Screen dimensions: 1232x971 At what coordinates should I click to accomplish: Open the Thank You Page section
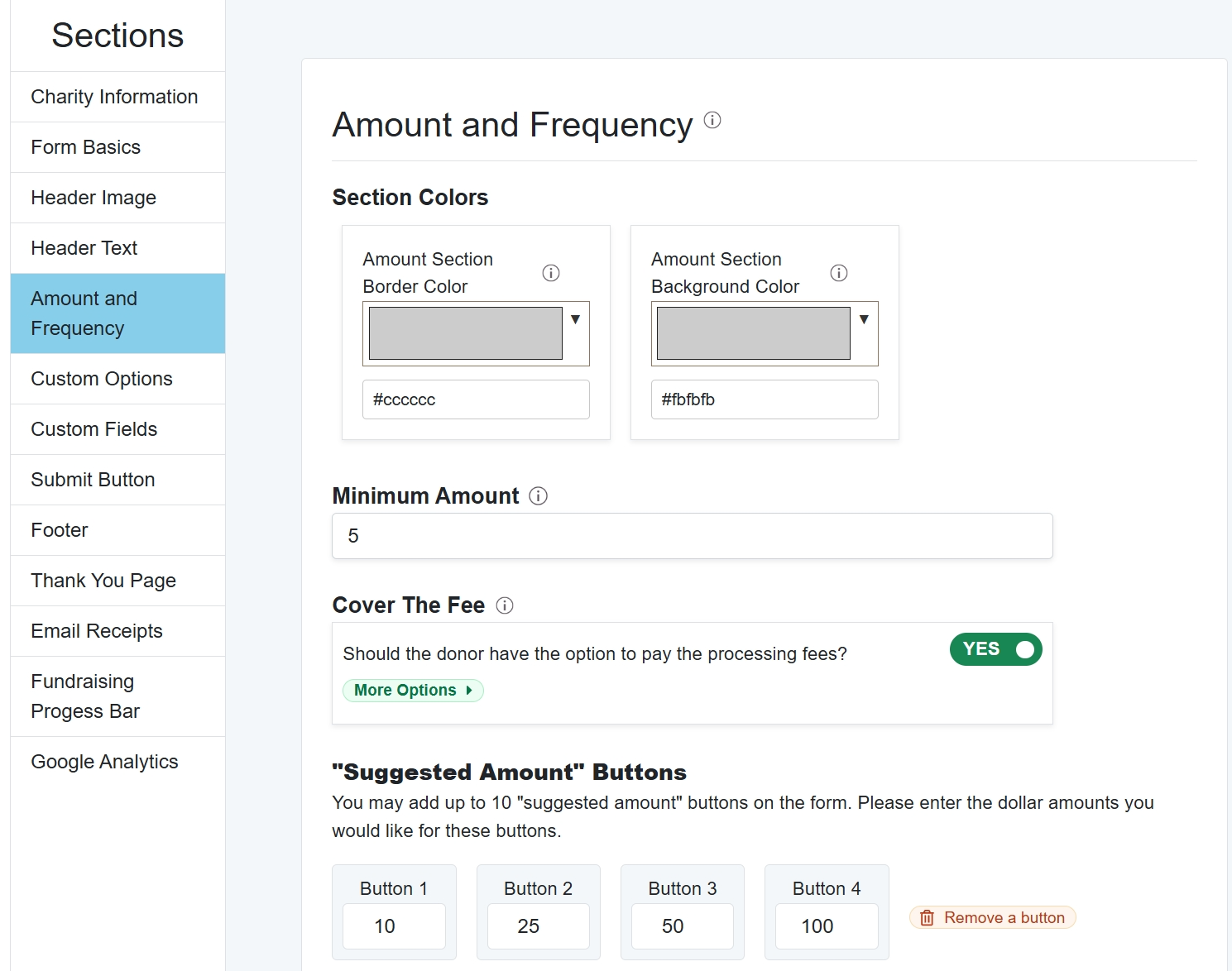click(x=103, y=581)
